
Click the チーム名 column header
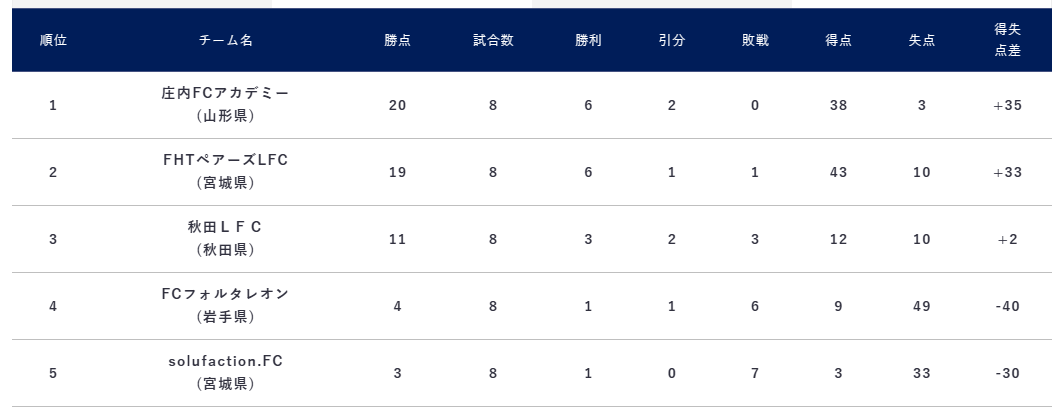pyautogui.click(x=226, y=41)
